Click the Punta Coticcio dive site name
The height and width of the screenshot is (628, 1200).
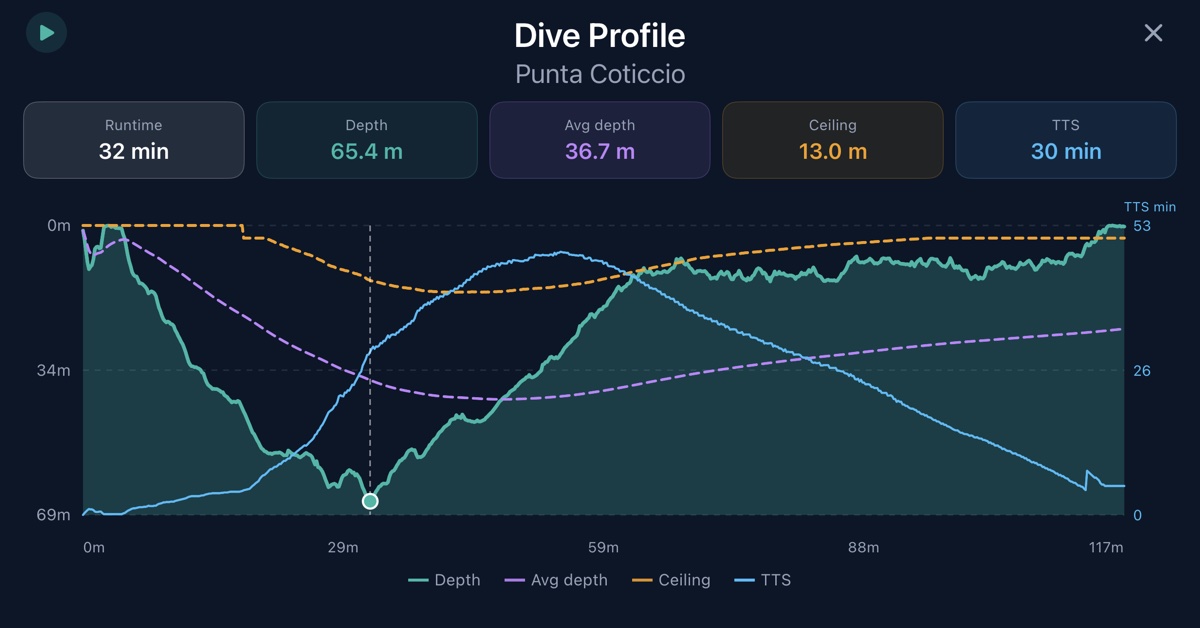600,74
